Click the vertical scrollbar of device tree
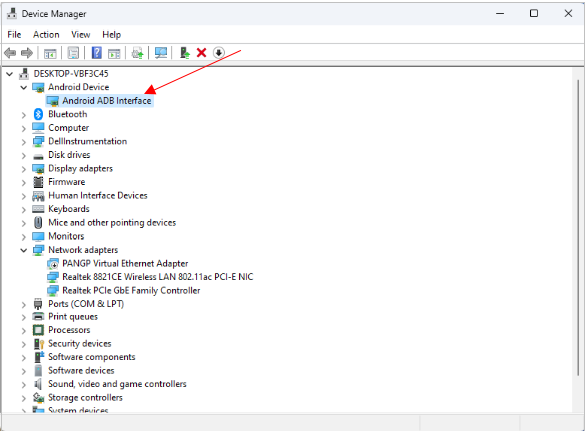The width and height of the screenshot is (587, 431). pos(578,240)
